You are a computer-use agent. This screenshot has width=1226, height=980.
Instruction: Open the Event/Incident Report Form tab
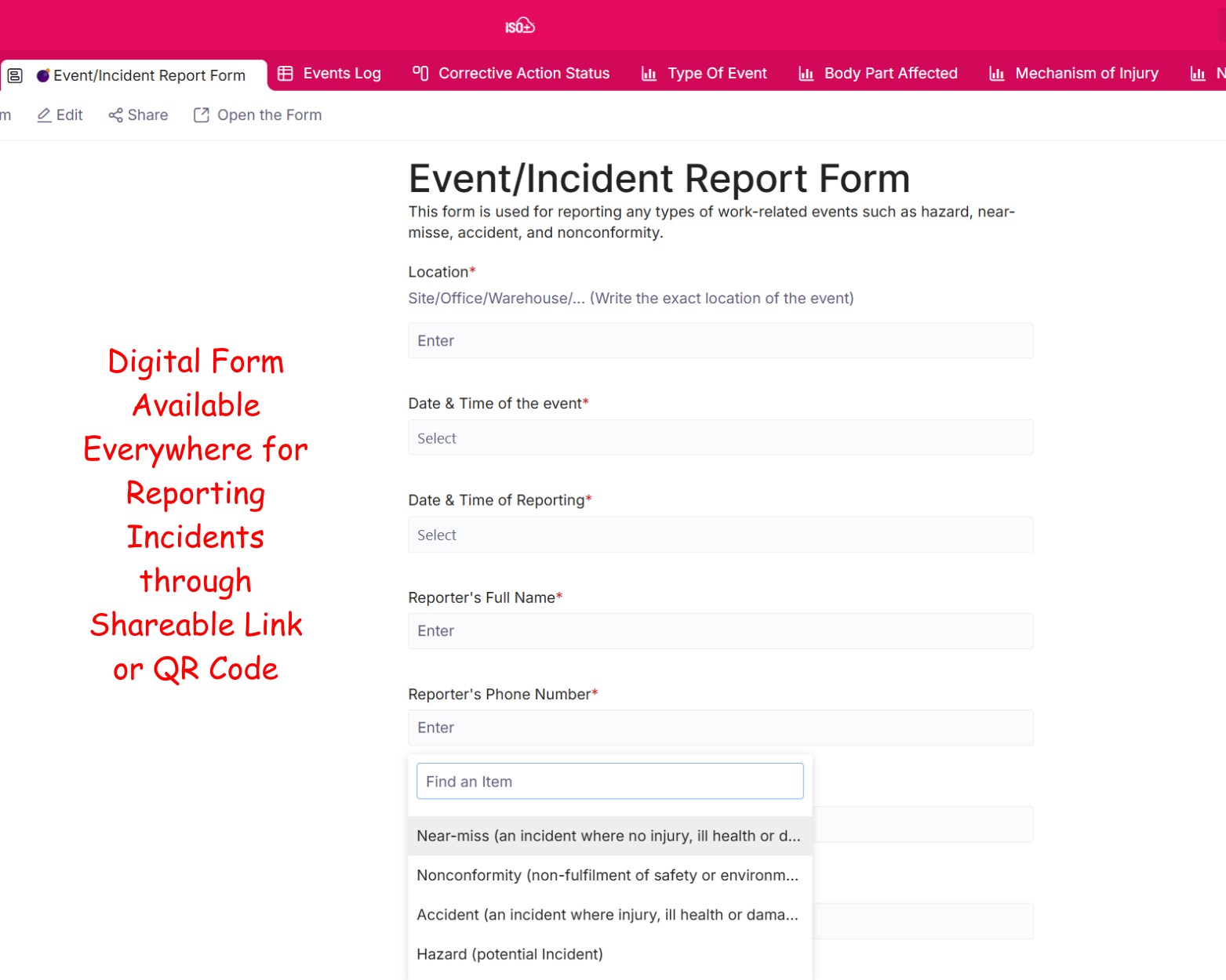[x=149, y=75]
